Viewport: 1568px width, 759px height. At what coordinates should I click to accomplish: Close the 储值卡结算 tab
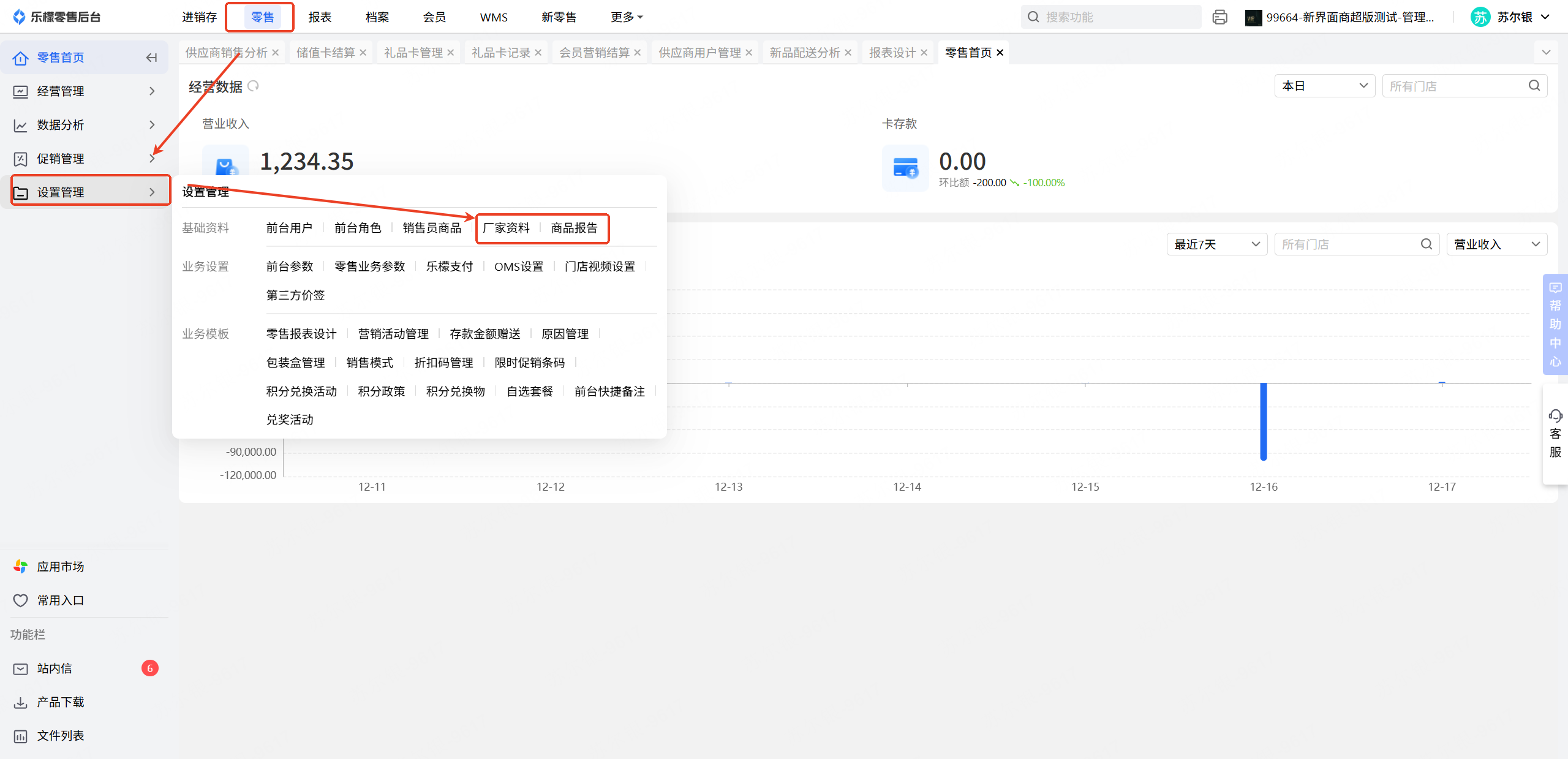(x=363, y=53)
